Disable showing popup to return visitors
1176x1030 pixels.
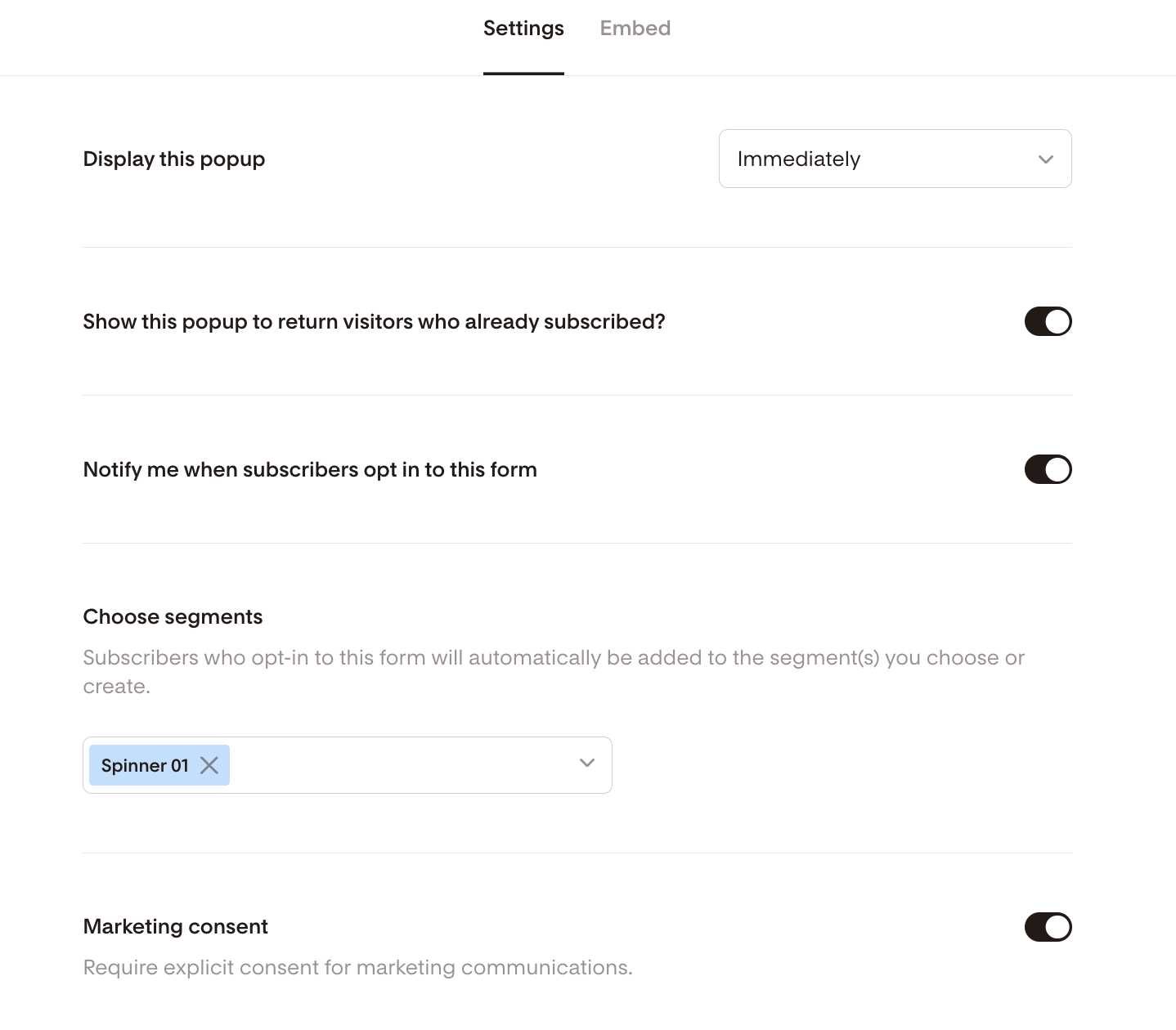(x=1048, y=322)
